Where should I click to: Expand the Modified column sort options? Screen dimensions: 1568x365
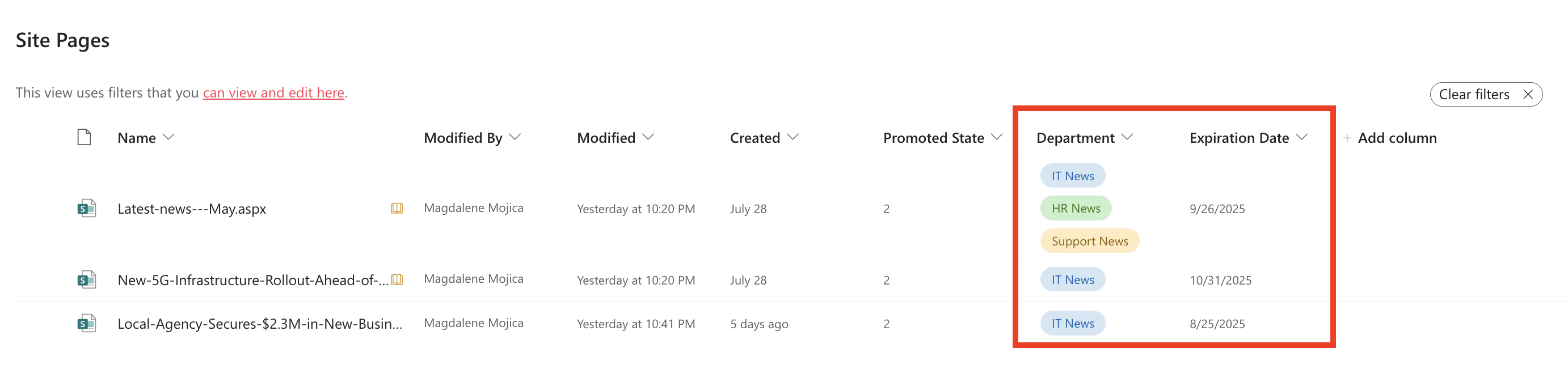[648, 138]
